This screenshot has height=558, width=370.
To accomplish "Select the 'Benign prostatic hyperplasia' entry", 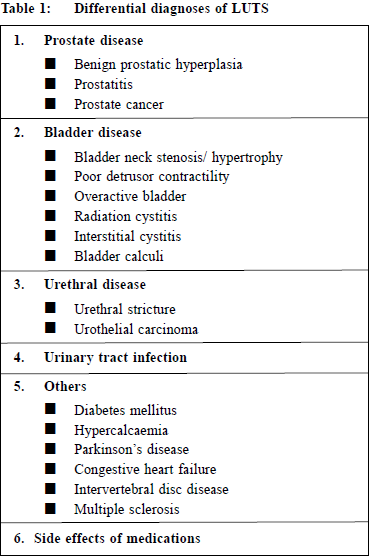I will click(158, 65).
